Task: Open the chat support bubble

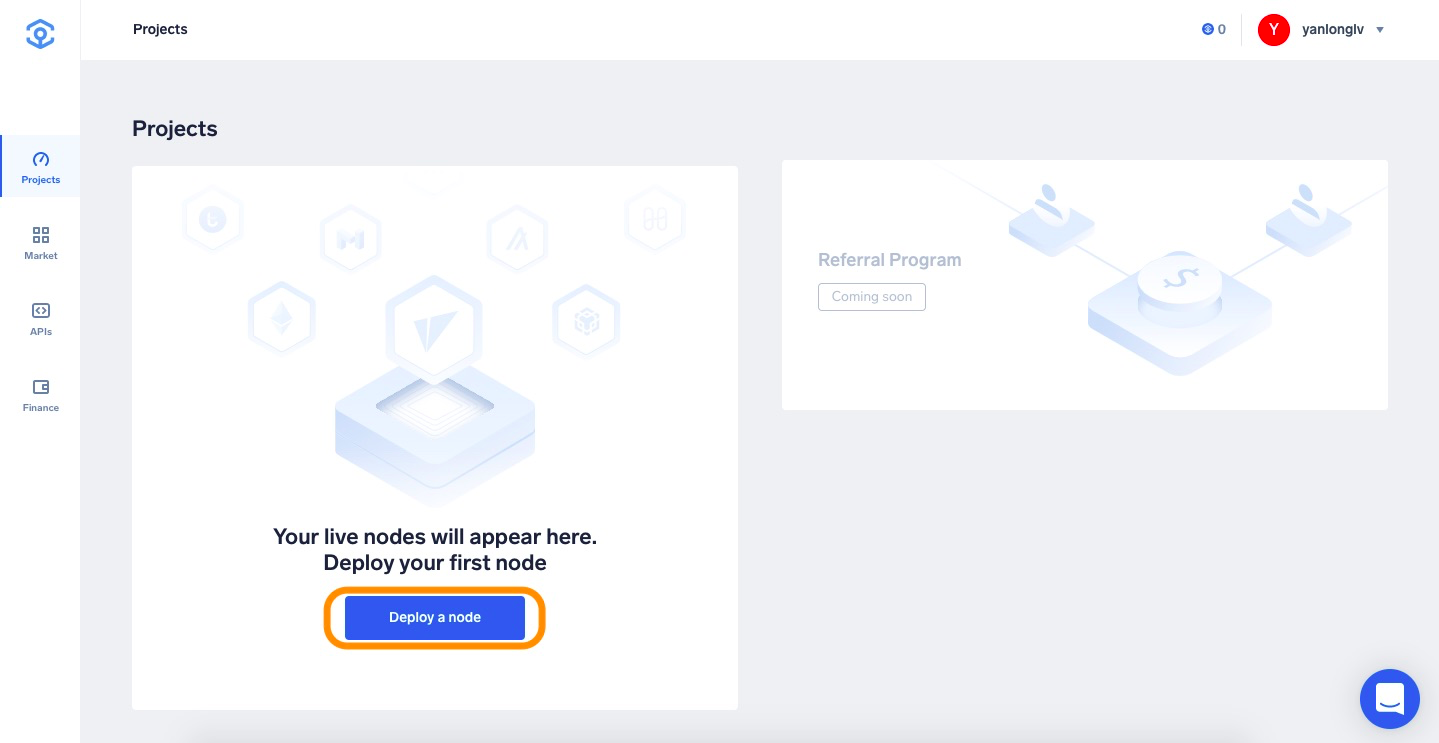Action: pos(1390,698)
